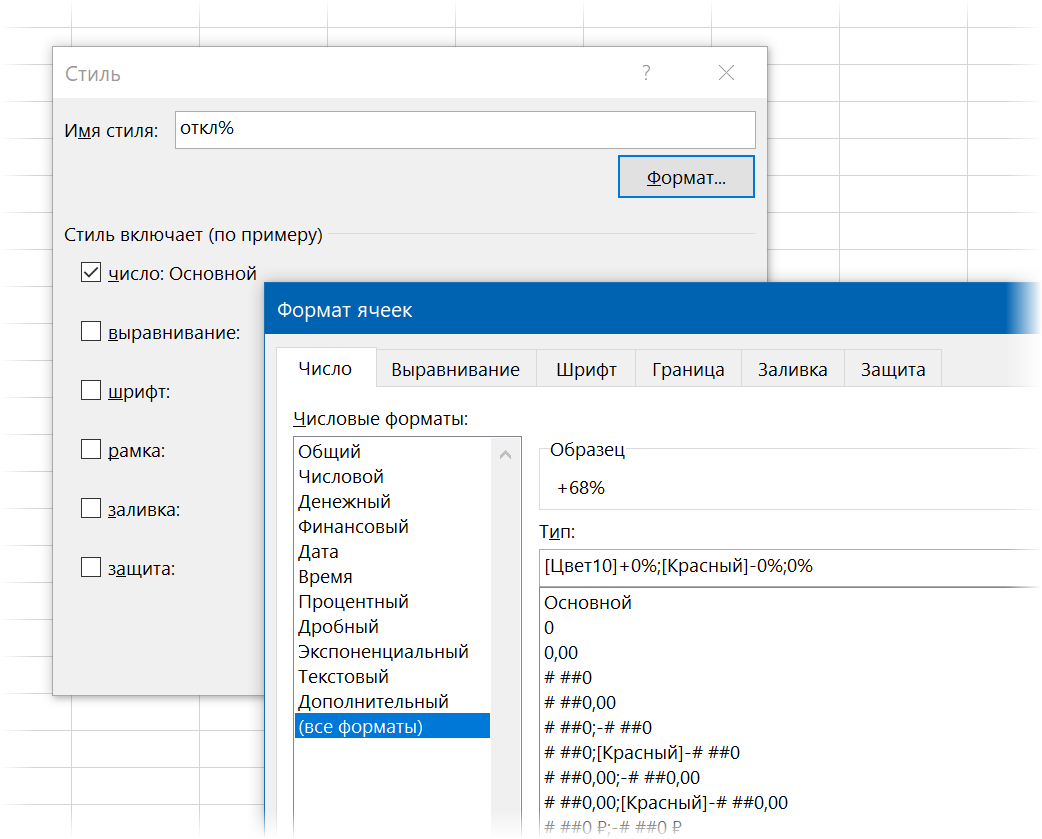Select the Дата number format

pos(392,551)
